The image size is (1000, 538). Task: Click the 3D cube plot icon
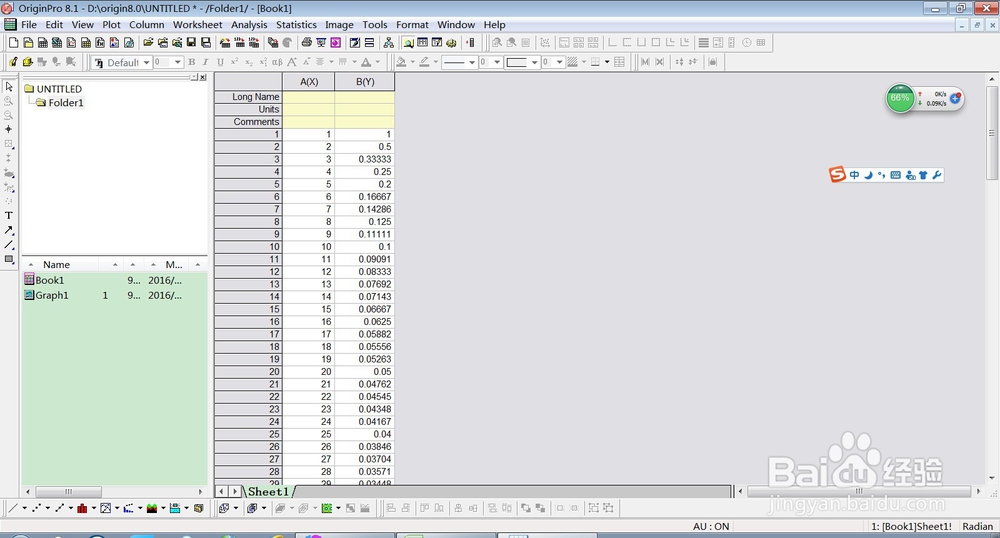pos(199,508)
